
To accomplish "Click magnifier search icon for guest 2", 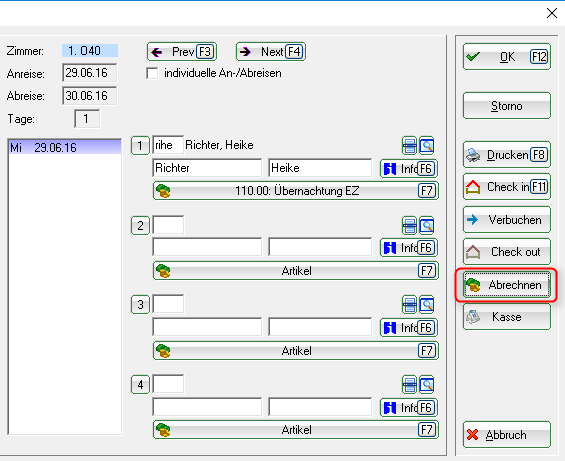I will pyautogui.click(x=427, y=226).
